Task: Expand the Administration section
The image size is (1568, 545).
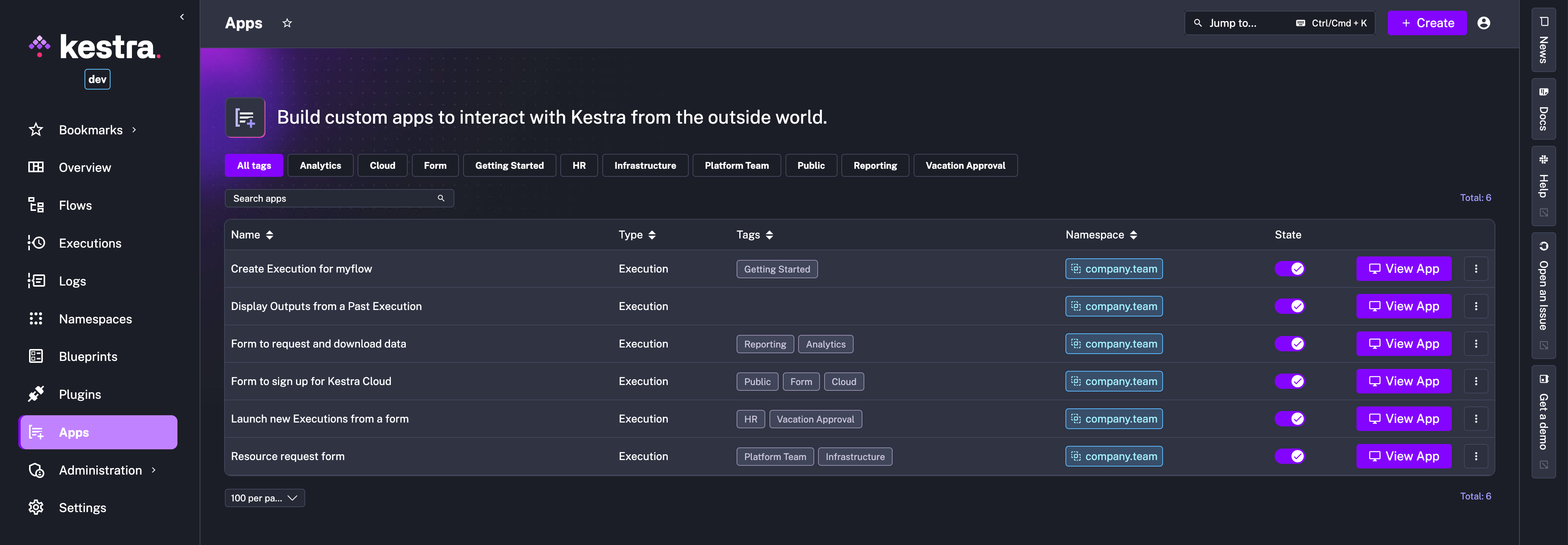Action: click(x=100, y=470)
